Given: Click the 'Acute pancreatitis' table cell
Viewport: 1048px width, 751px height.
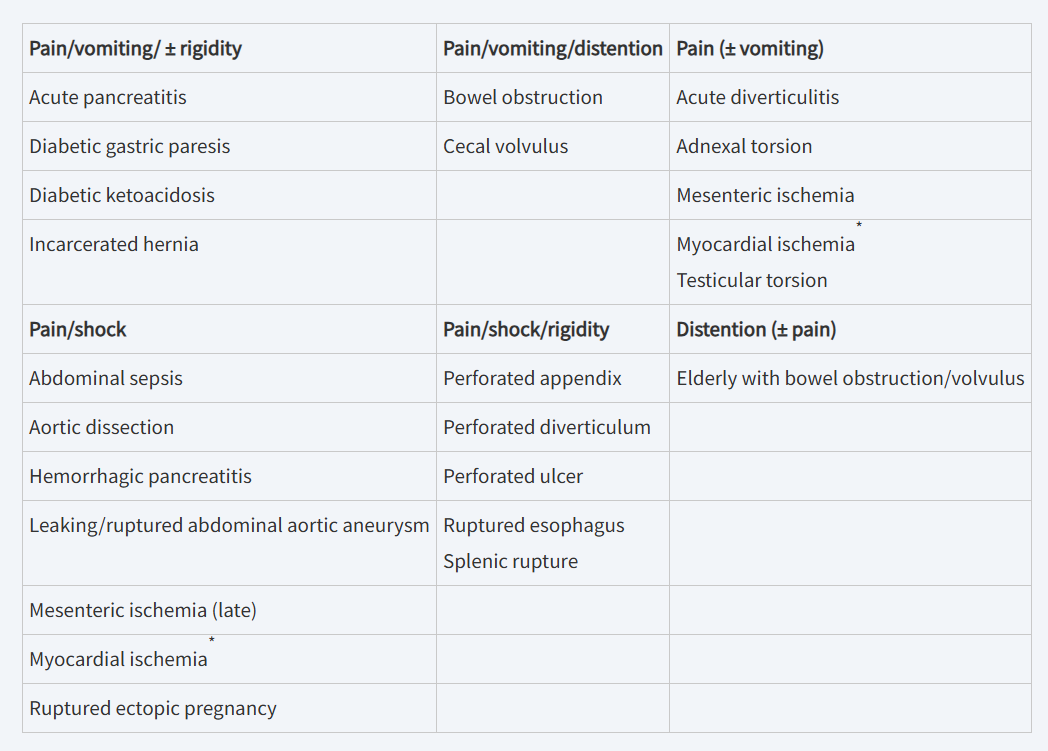Looking at the screenshot, I should pyautogui.click(x=229, y=97).
